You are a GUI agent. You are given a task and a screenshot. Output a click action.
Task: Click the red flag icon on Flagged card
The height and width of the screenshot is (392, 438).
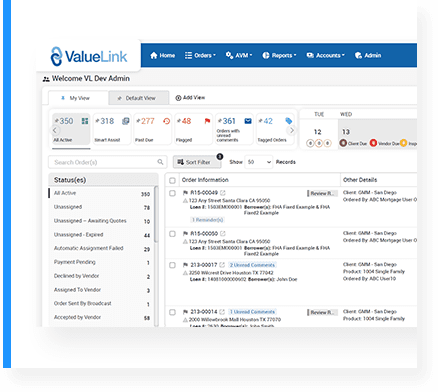click(207, 121)
